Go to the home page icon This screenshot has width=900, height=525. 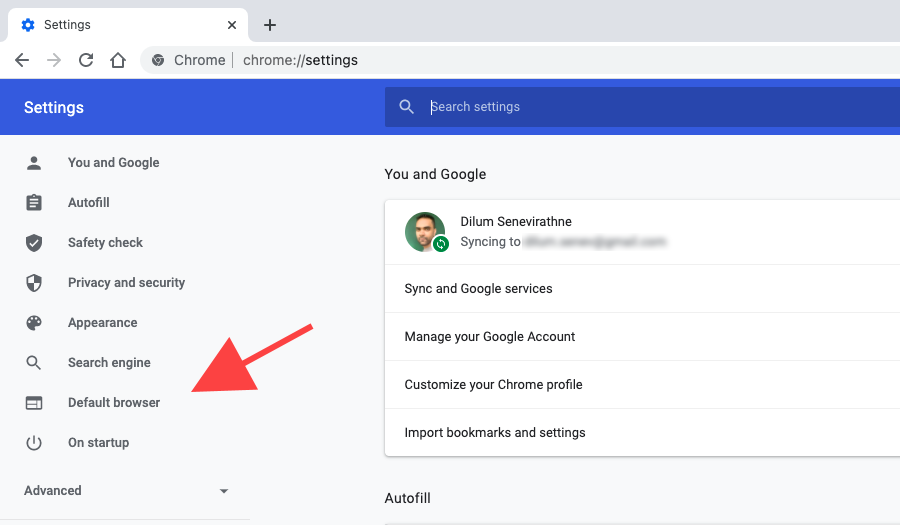pyautogui.click(x=118, y=60)
